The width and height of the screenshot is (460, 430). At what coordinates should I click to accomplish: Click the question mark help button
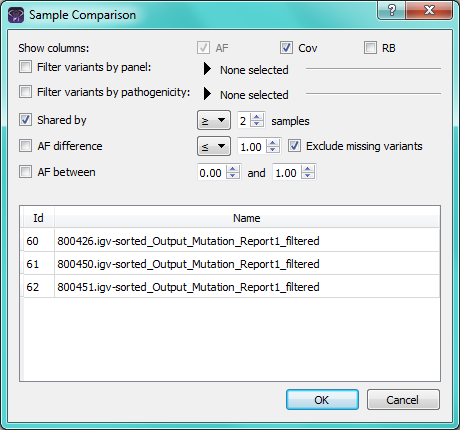(x=392, y=10)
